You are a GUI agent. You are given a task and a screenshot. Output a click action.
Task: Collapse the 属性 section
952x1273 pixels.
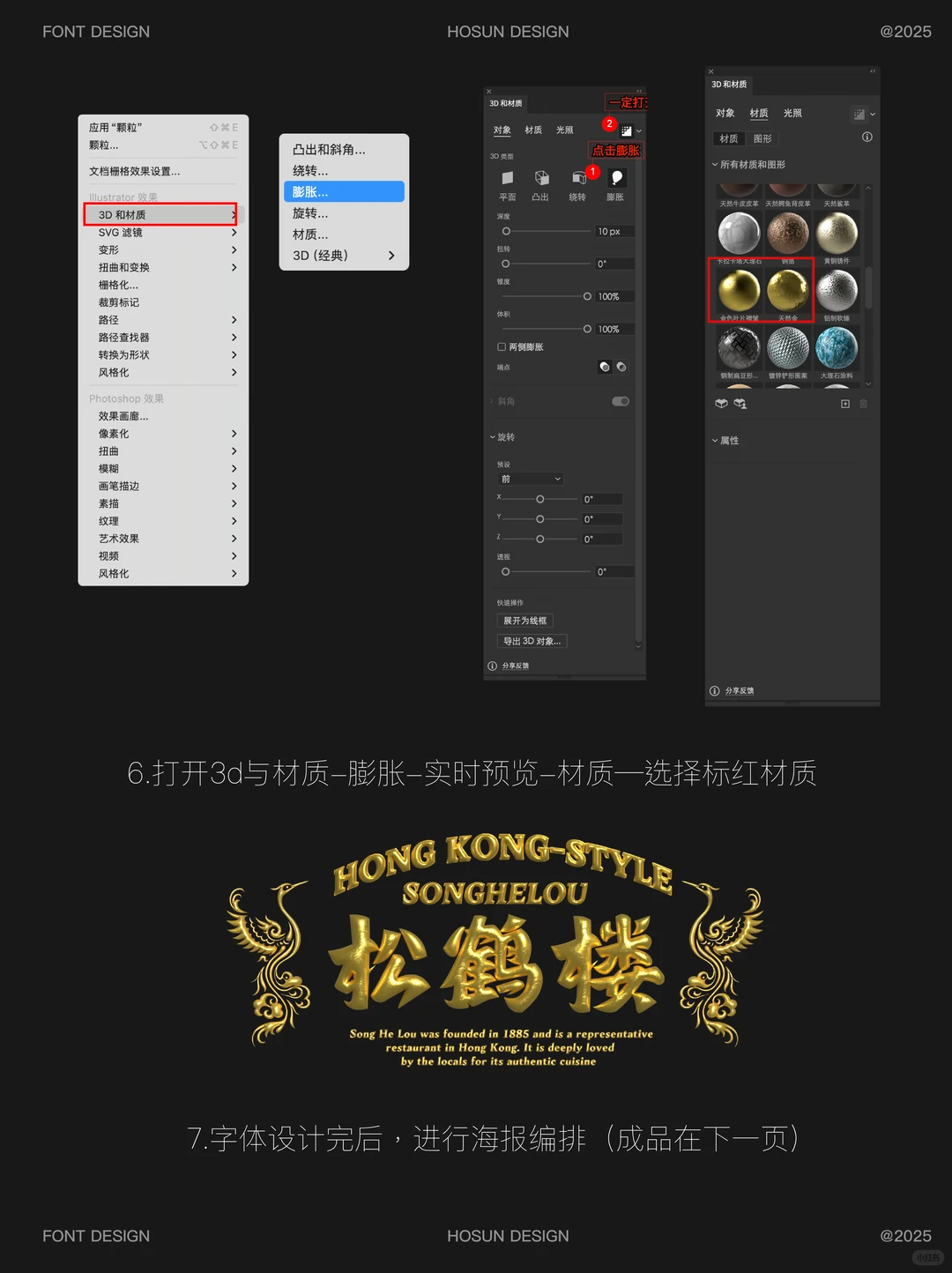(x=715, y=441)
